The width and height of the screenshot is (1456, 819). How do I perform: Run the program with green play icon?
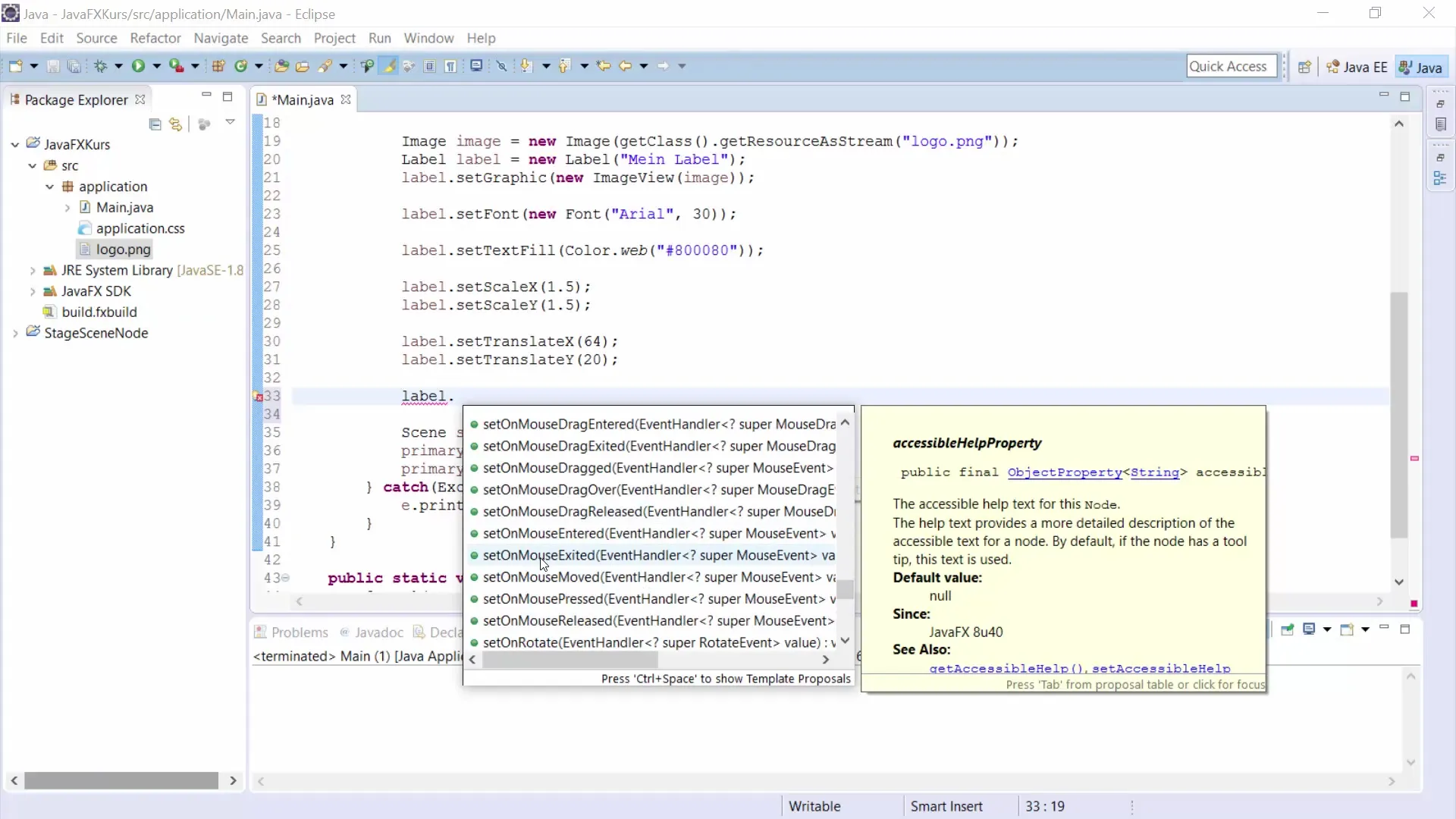(x=138, y=67)
